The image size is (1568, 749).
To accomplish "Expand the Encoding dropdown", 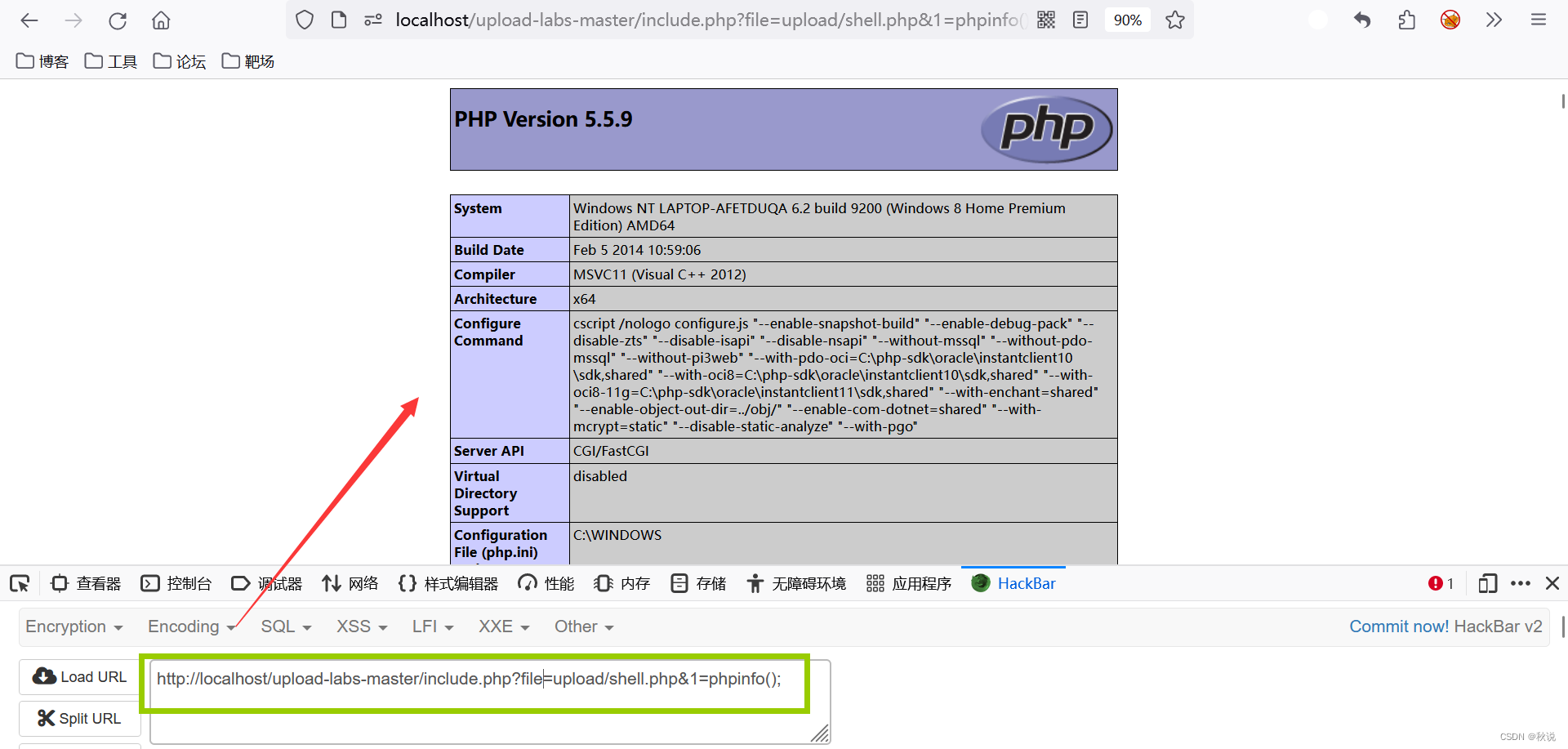I will point(192,626).
